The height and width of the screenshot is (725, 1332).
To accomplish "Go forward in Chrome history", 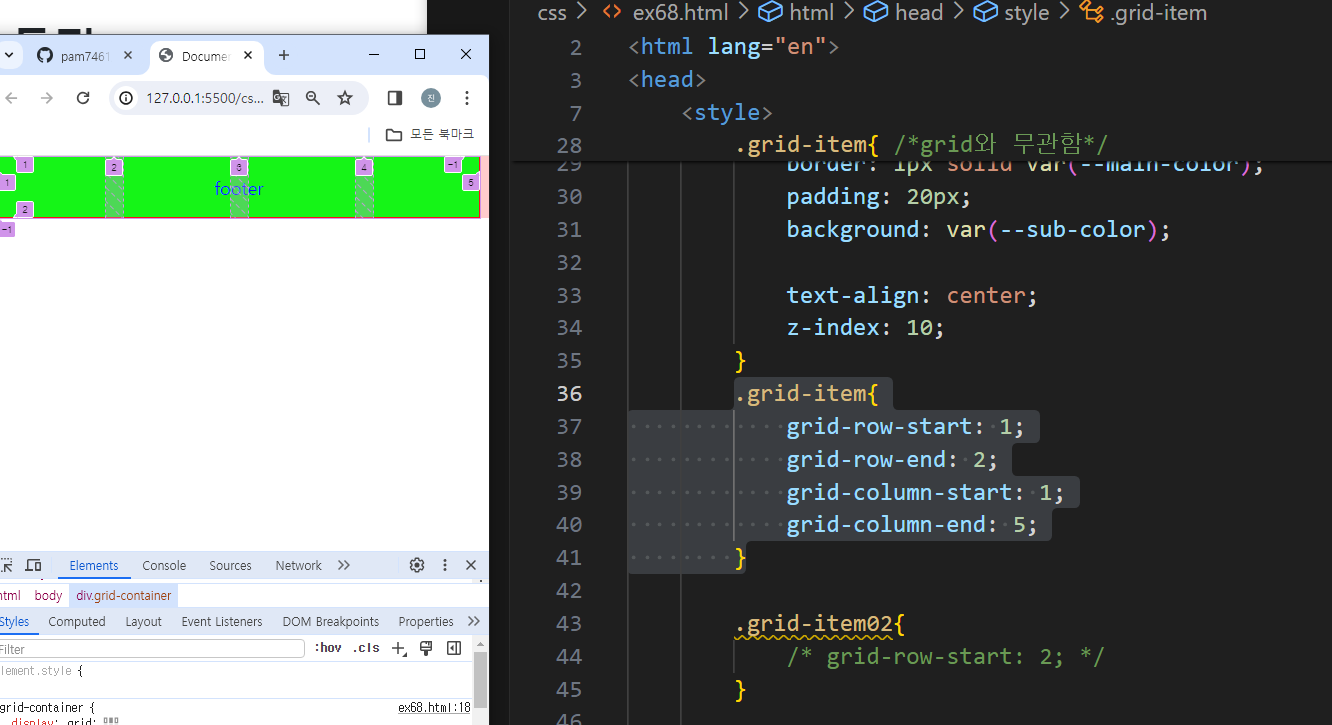I will pyautogui.click(x=47, y=98).
